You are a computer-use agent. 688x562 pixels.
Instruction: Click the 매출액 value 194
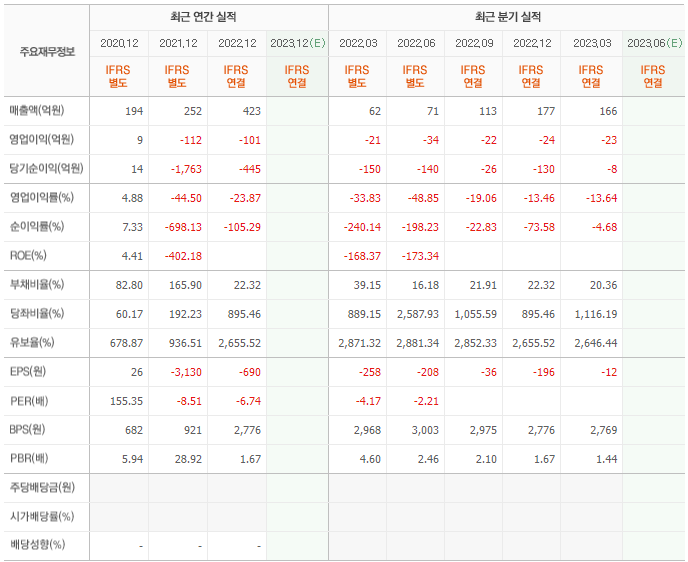134,111
